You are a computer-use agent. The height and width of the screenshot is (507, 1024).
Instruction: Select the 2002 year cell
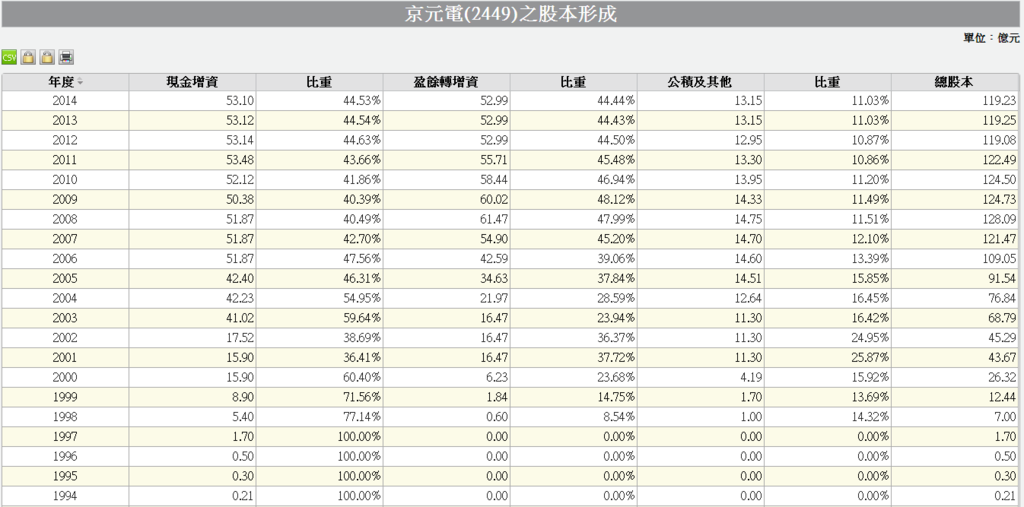pos(65,338)
